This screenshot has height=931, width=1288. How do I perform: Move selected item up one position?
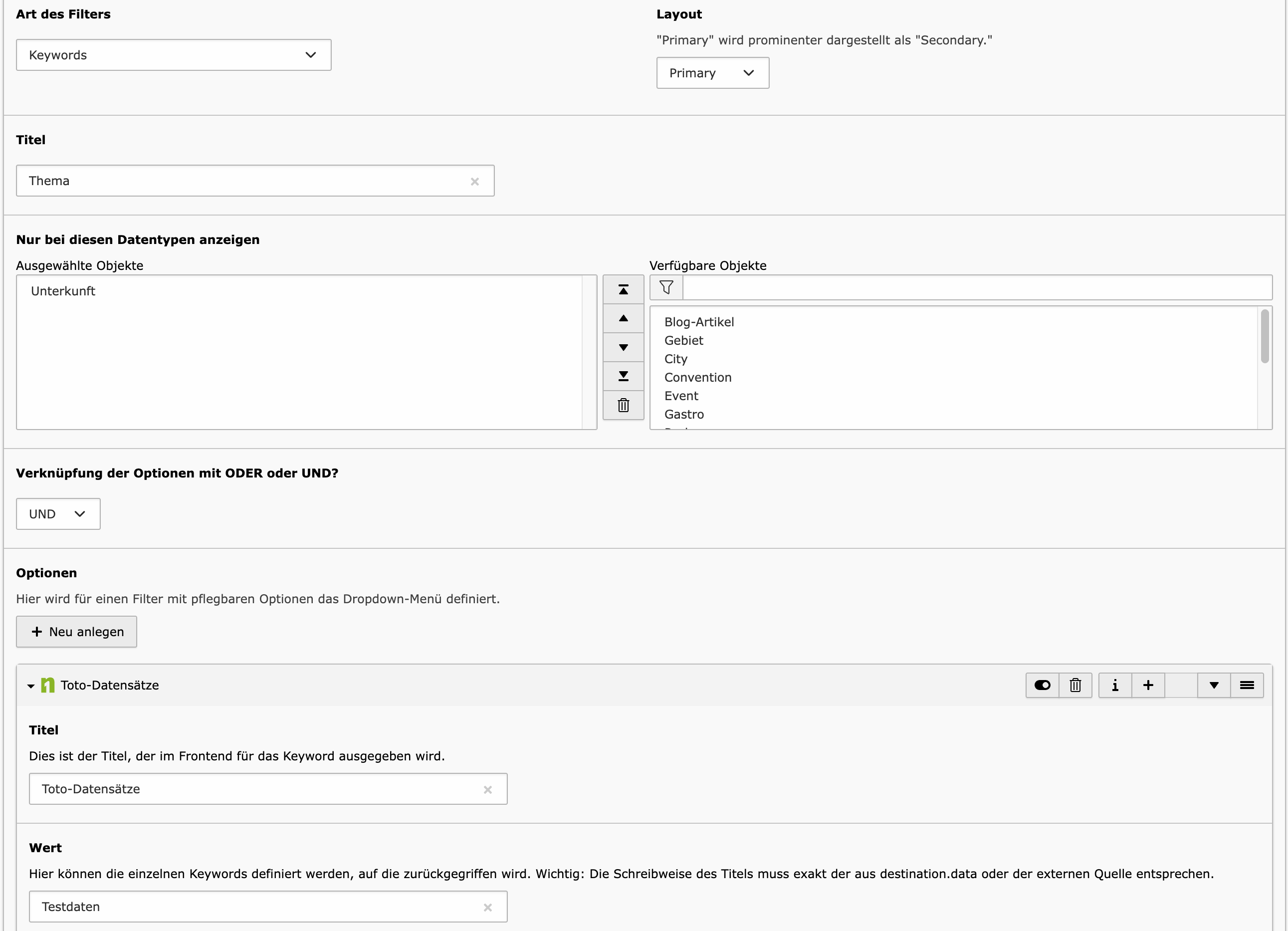tap(623, 319)
